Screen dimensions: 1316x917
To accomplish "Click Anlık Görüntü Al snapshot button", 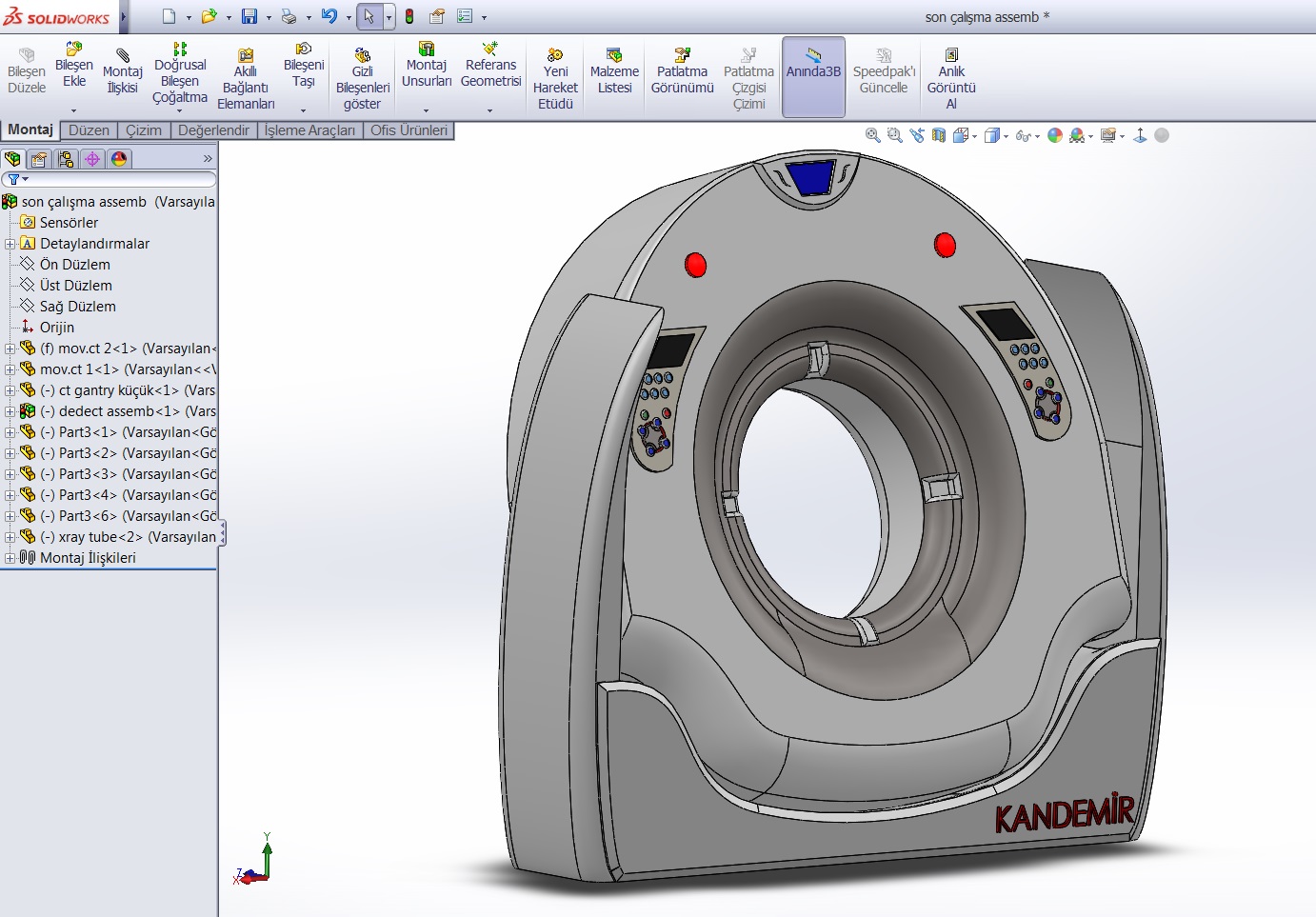I will click(951, 80).
